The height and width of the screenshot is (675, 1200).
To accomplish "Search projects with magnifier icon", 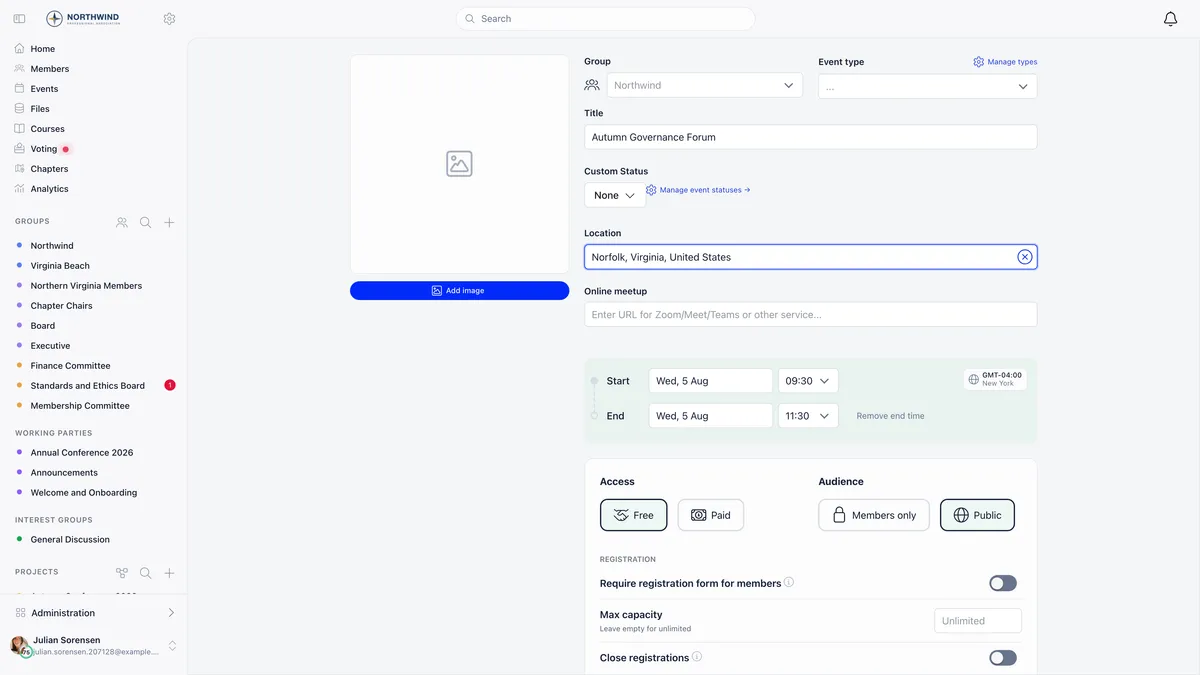I will coord(145,573).
